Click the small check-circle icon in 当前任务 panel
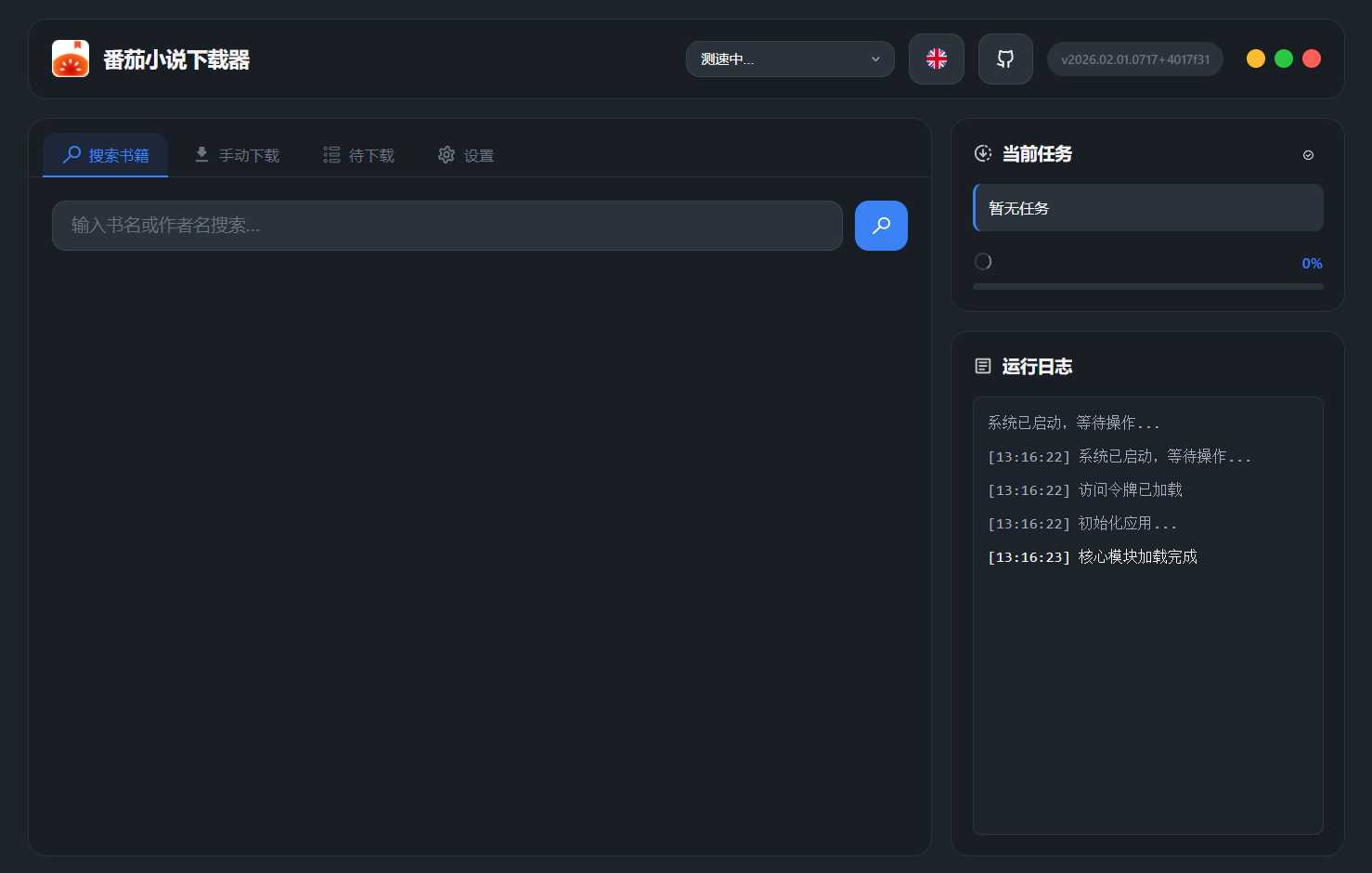Screen dimensions: 1372x873 pos(1308,155)
